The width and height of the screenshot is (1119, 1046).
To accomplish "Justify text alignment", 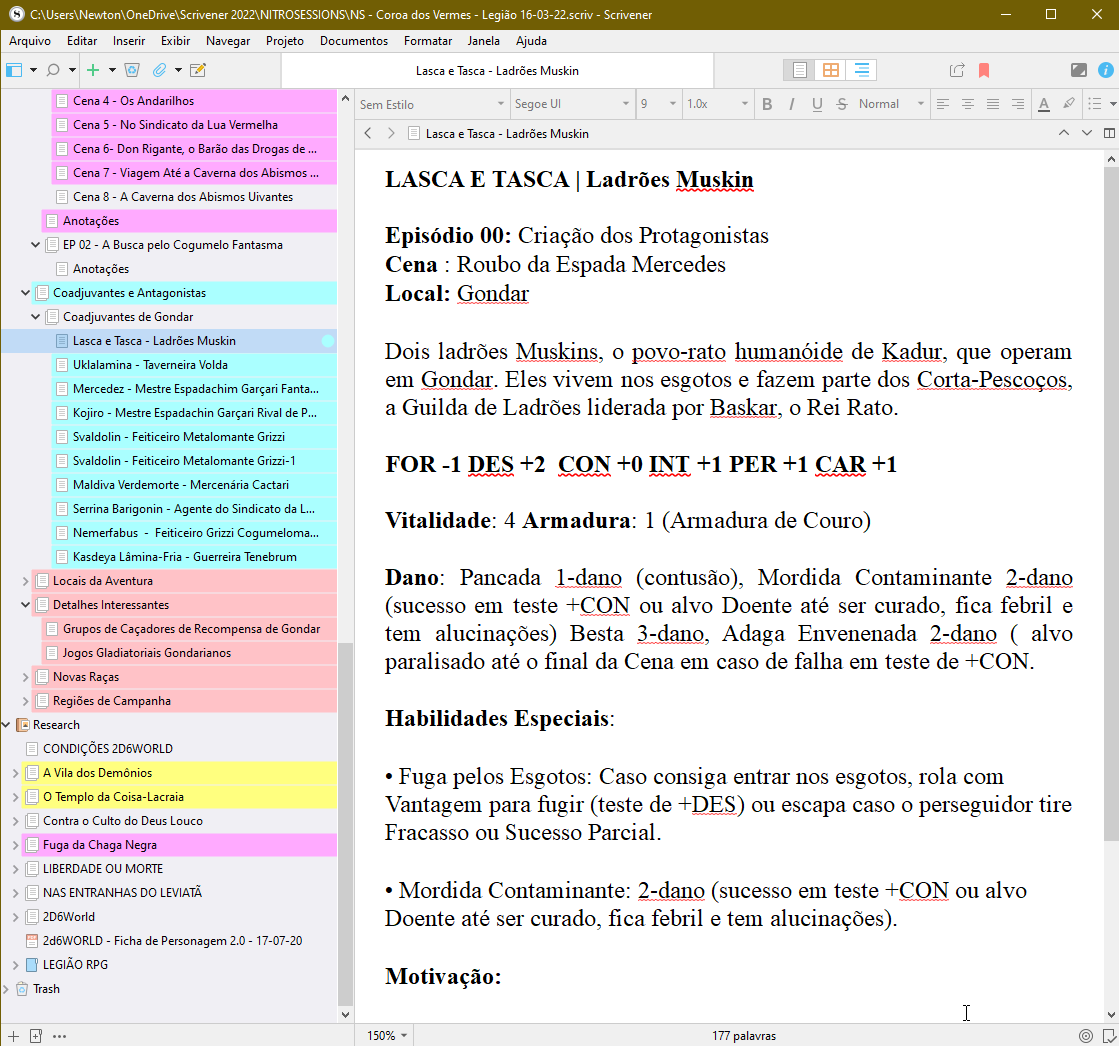I will point(993,104).
